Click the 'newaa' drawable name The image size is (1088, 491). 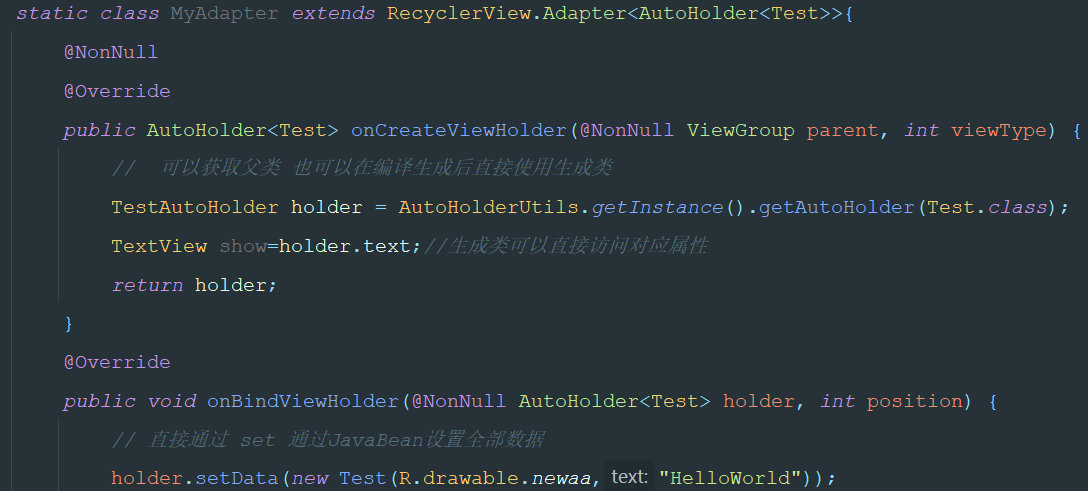[561, 478]
